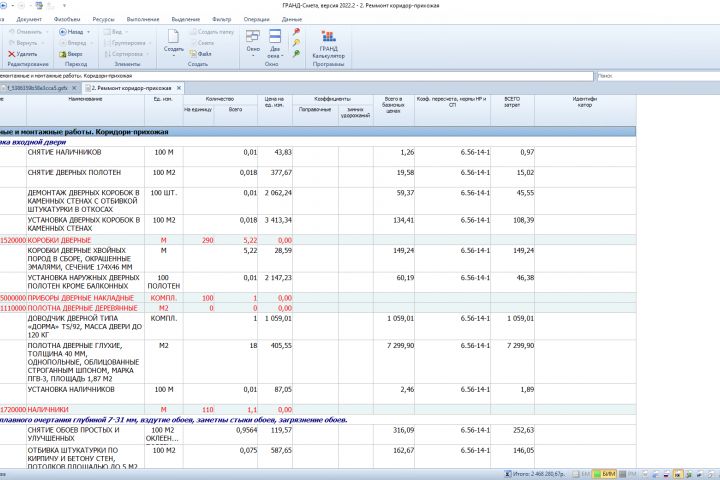Click the Смета button in Создать group
Viewport: 720px width, 480px height.
pyautogui.click(x=202, y=43)
